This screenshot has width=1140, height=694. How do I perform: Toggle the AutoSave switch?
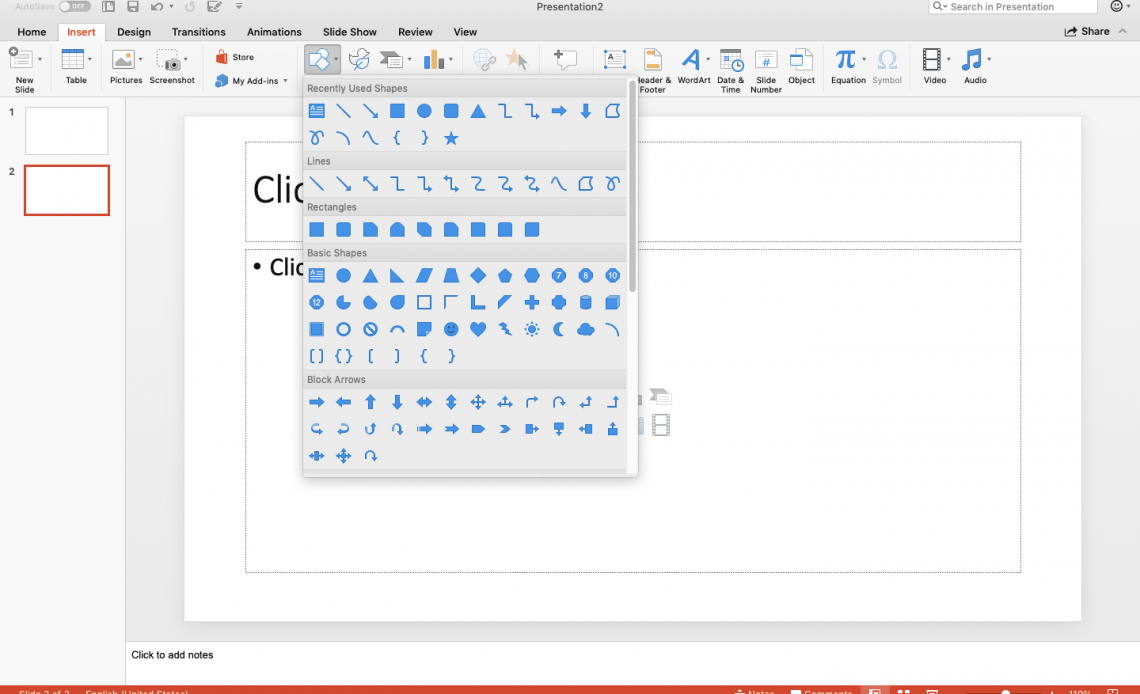click(x=74, y=6)
